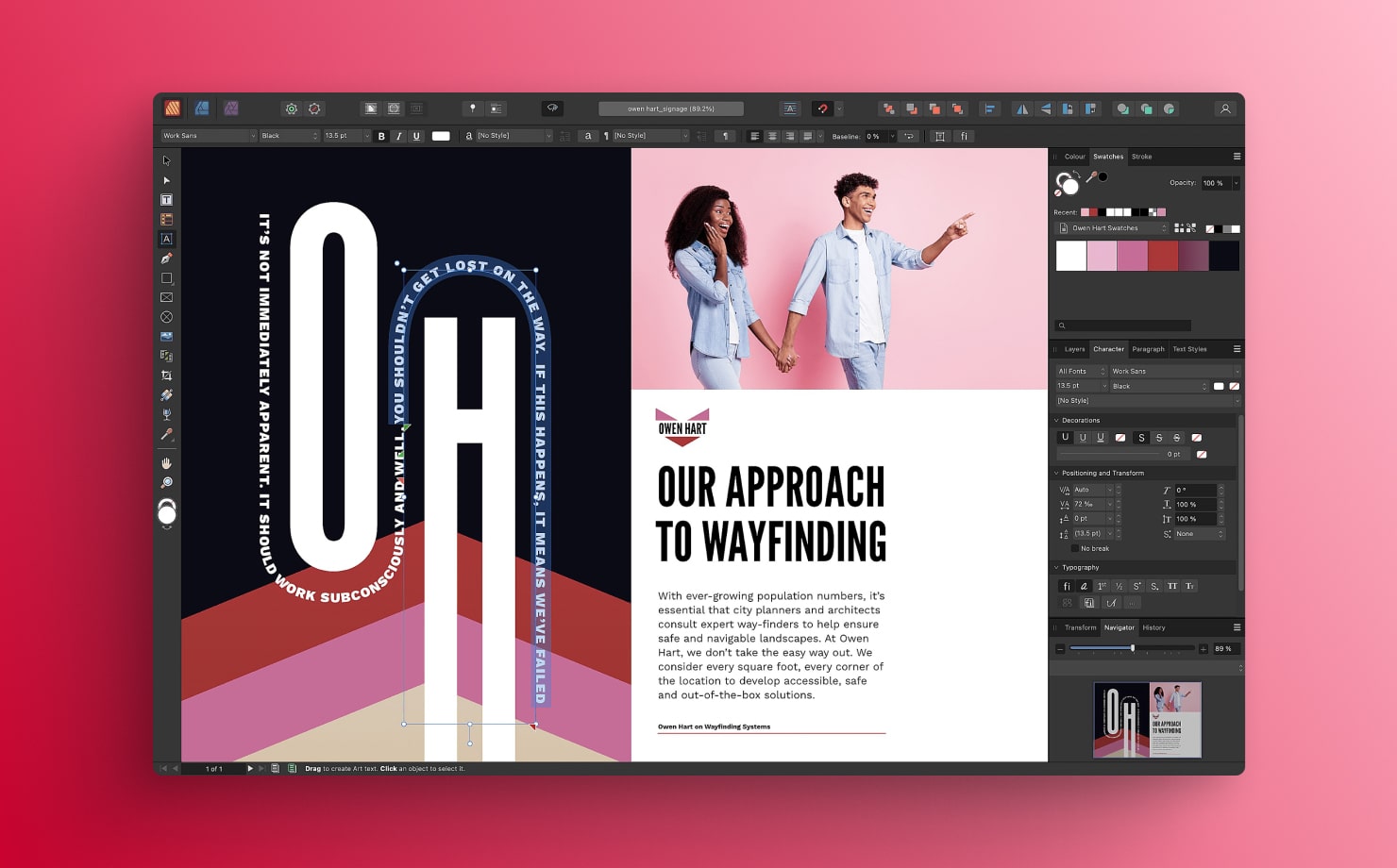Open the Paragraph panel tab
The image size is (1397, 868).
pos(1148,349)
